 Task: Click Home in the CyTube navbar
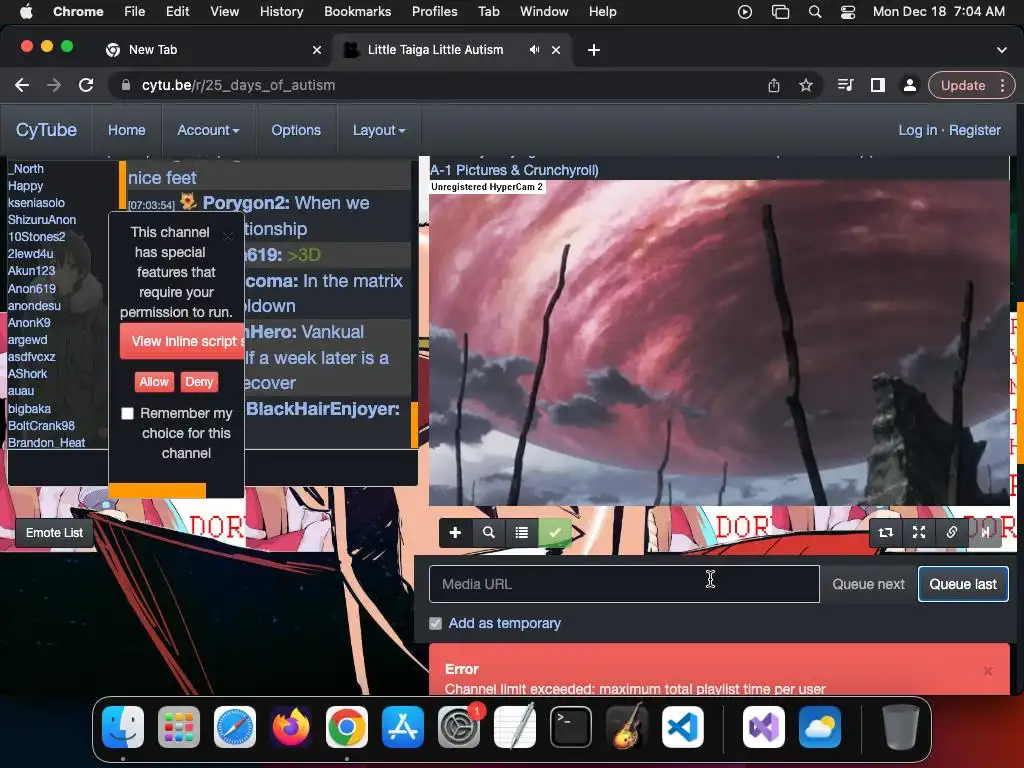click(127, 130)
